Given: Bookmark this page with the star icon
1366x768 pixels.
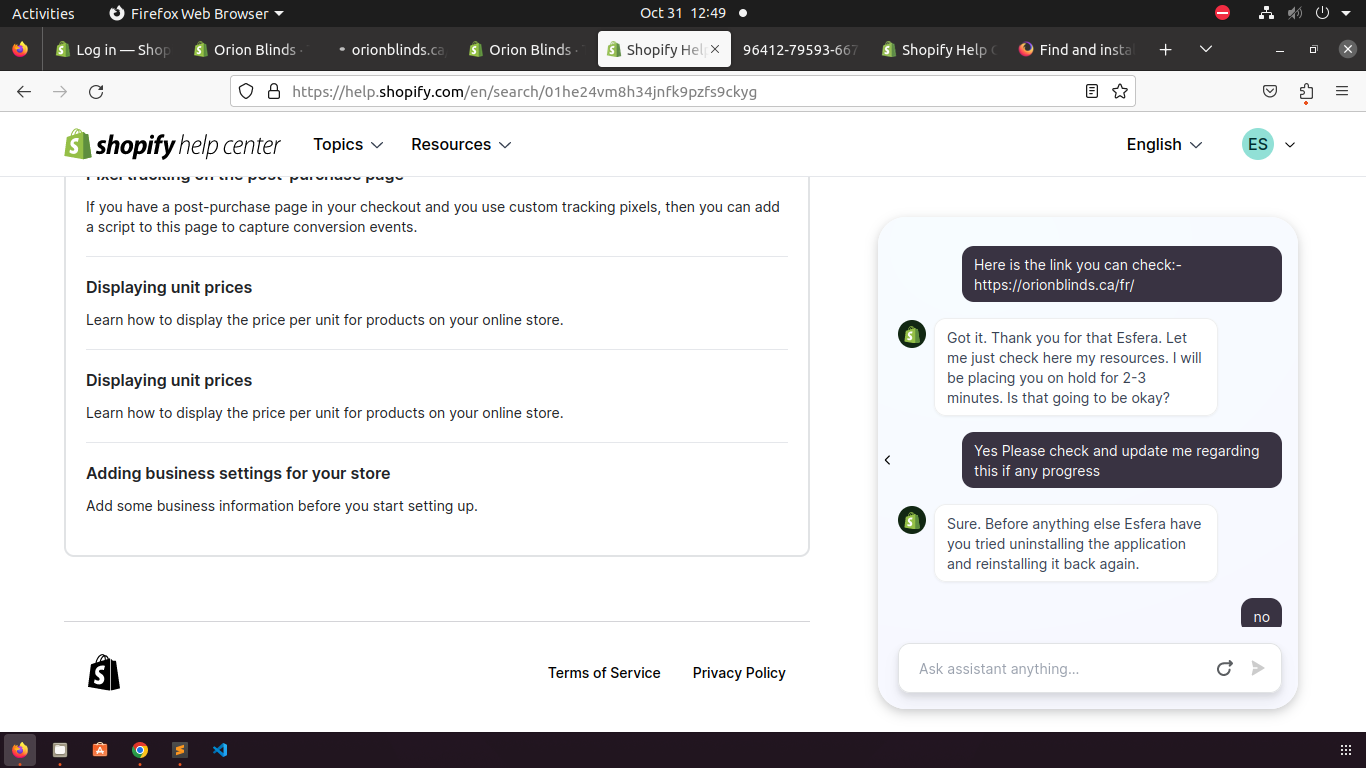Looking at the screenshot, I should pos(1120,92).
